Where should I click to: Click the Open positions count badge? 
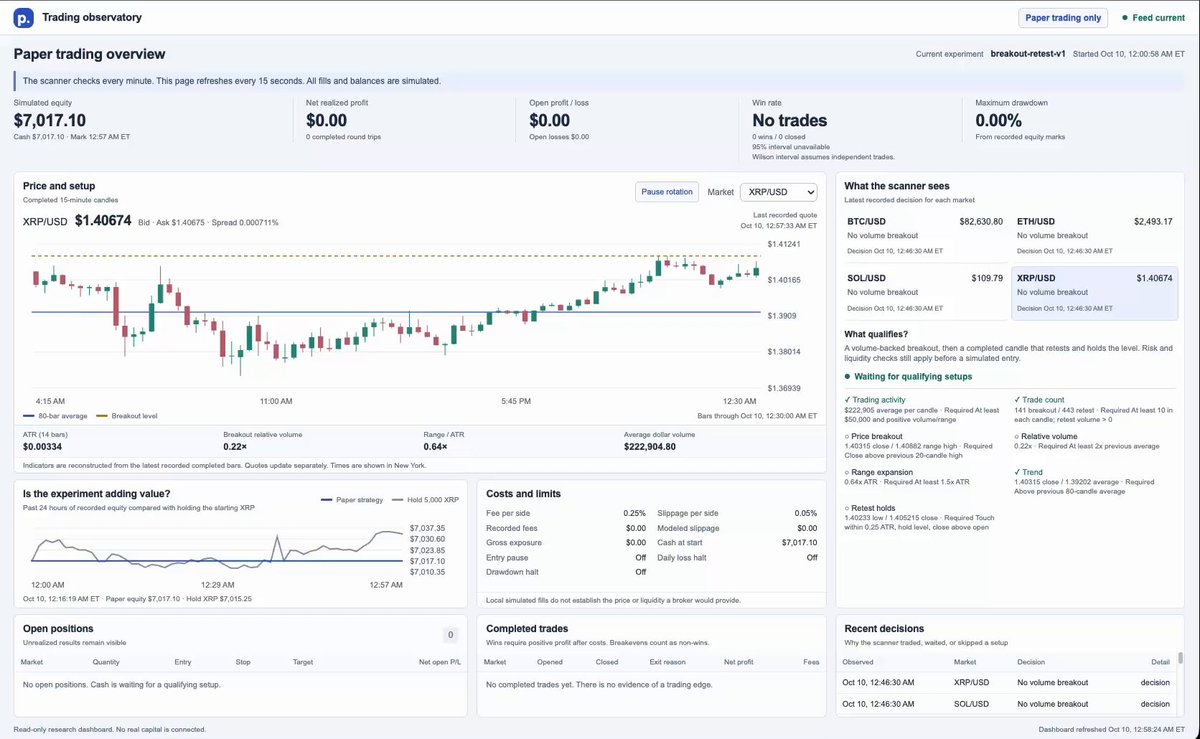pos(450,634)
